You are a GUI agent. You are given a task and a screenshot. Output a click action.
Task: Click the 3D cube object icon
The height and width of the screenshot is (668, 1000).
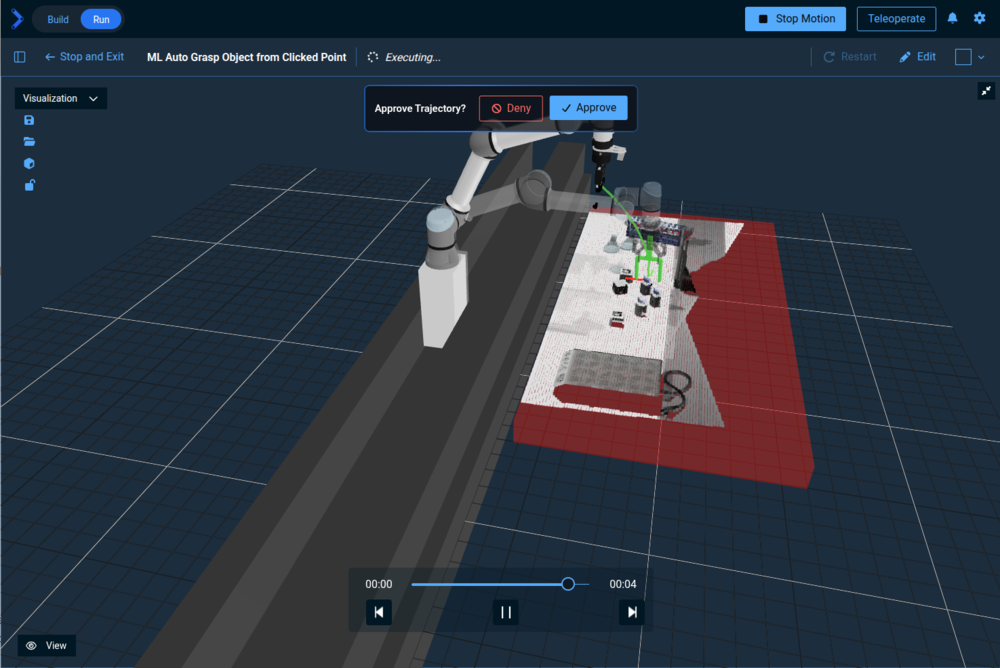[x=29, y=163]
